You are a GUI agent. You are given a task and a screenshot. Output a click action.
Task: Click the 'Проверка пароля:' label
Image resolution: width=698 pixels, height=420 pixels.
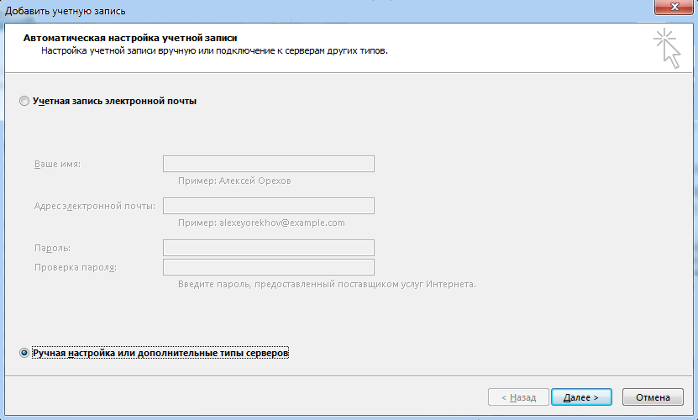[75, 267]
